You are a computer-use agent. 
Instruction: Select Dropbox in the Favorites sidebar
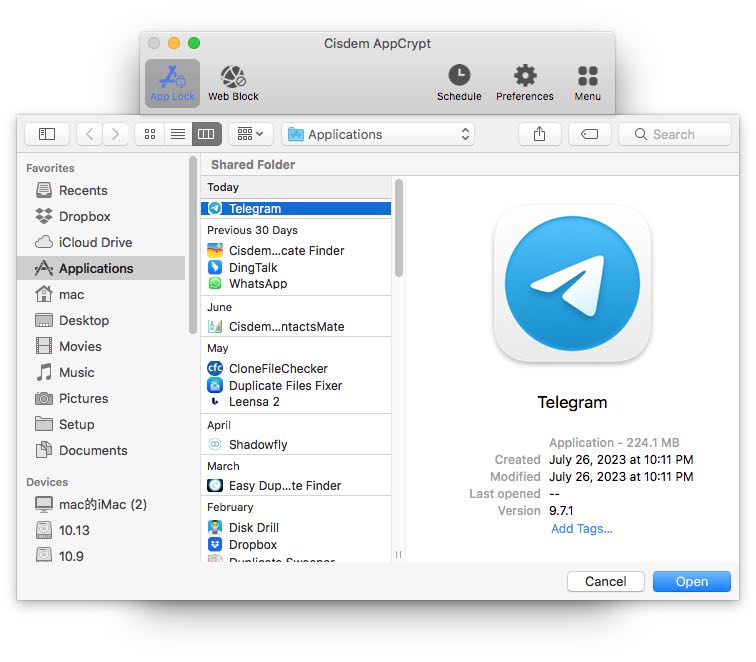(101, 216)
